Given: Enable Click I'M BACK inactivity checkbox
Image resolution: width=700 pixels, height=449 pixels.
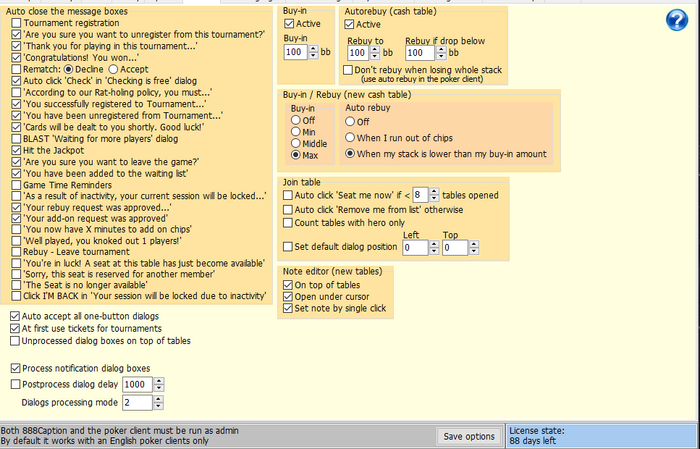Looking at the screenshot, I should [x=16, y=296].
